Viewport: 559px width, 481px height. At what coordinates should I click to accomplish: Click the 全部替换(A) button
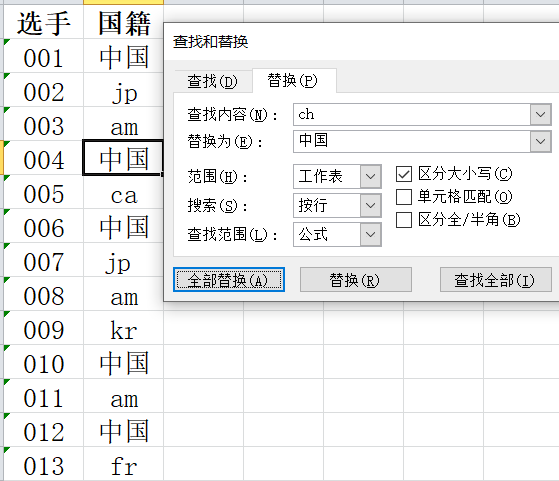(x=229, y=280)
